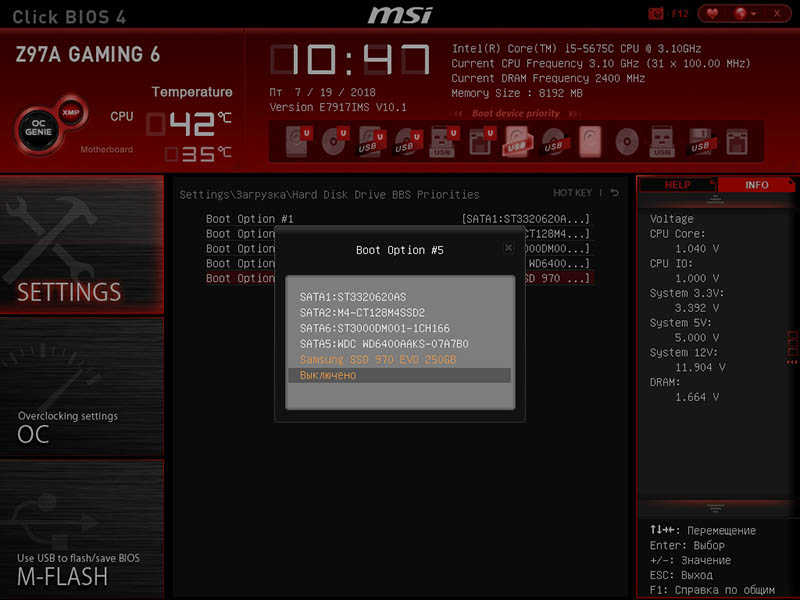Image resolution: width=800 pixels, height=600 pixels.
Task: Switch to the INFO tab
Action: pos(756,185)
